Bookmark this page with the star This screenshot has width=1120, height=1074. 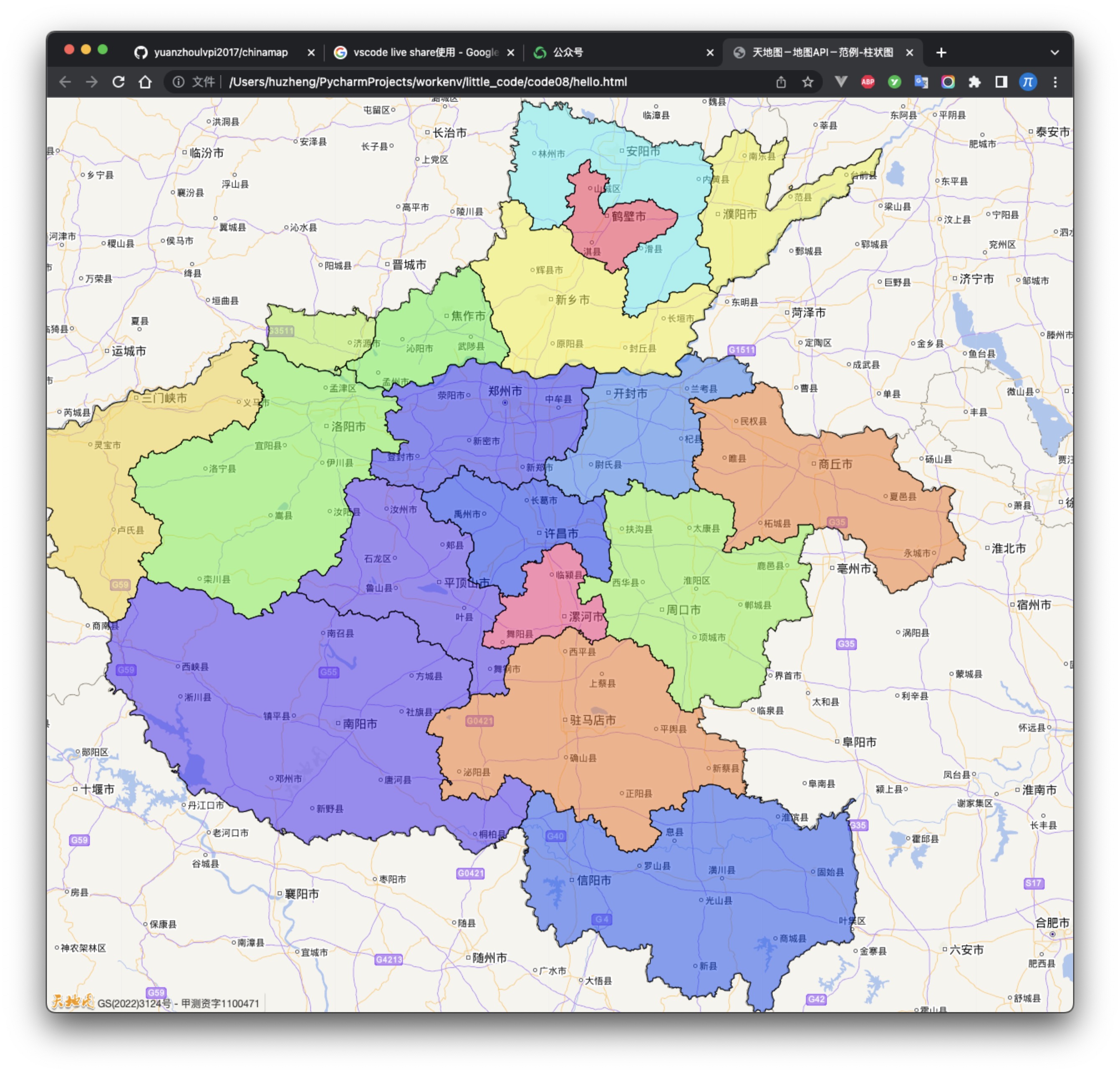tap(807, 82)
